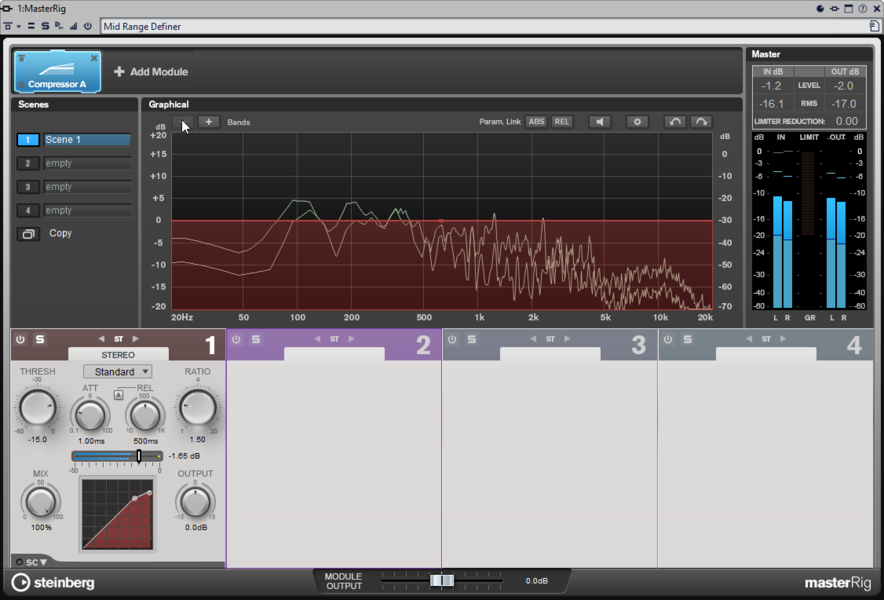Solo band 3 with its S button
This screenshot has height=600, width=884.
(x=472, y=339)
